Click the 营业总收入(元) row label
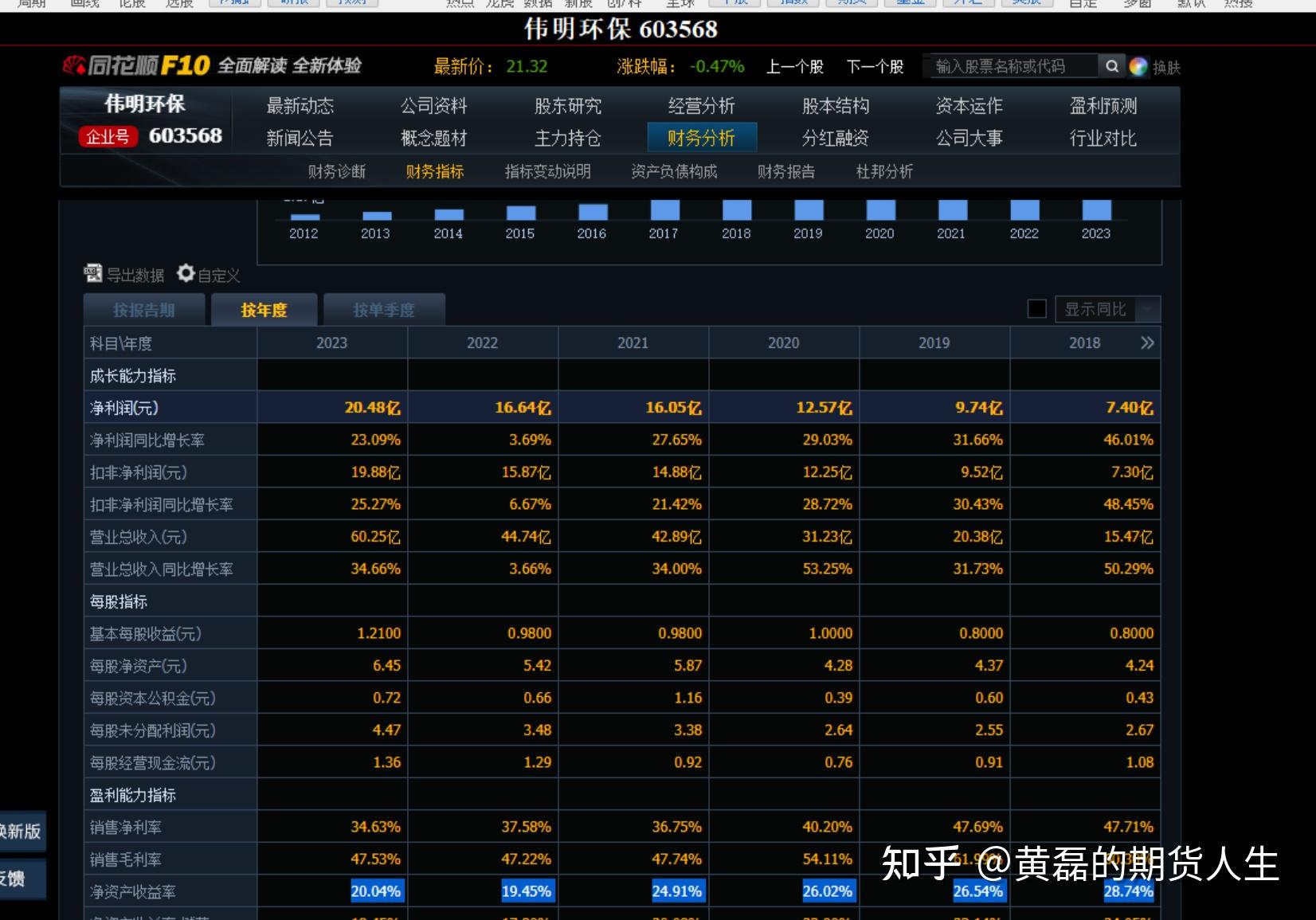1316x920 pixels. pyautogui.click(x=138, y=538)
